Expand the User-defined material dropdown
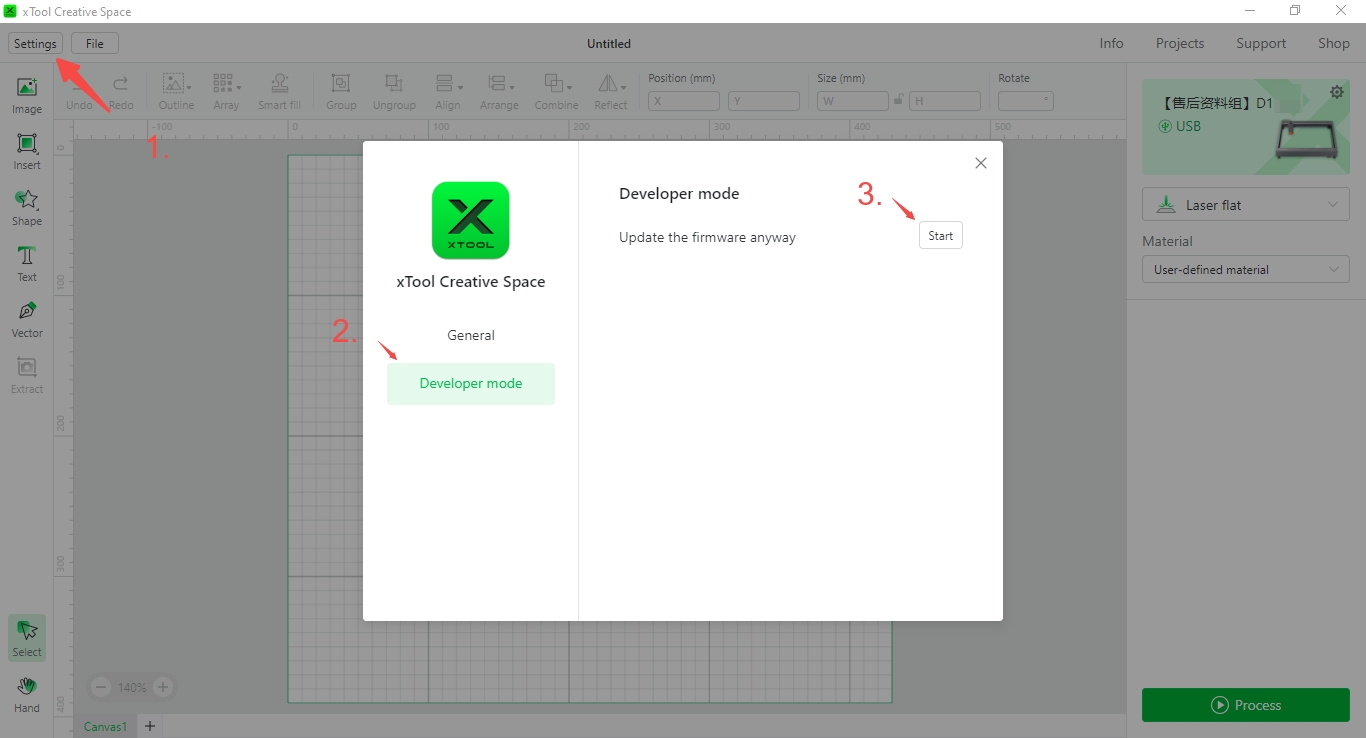Screen dimensions: 1366x738 [x=1246, y=269]
